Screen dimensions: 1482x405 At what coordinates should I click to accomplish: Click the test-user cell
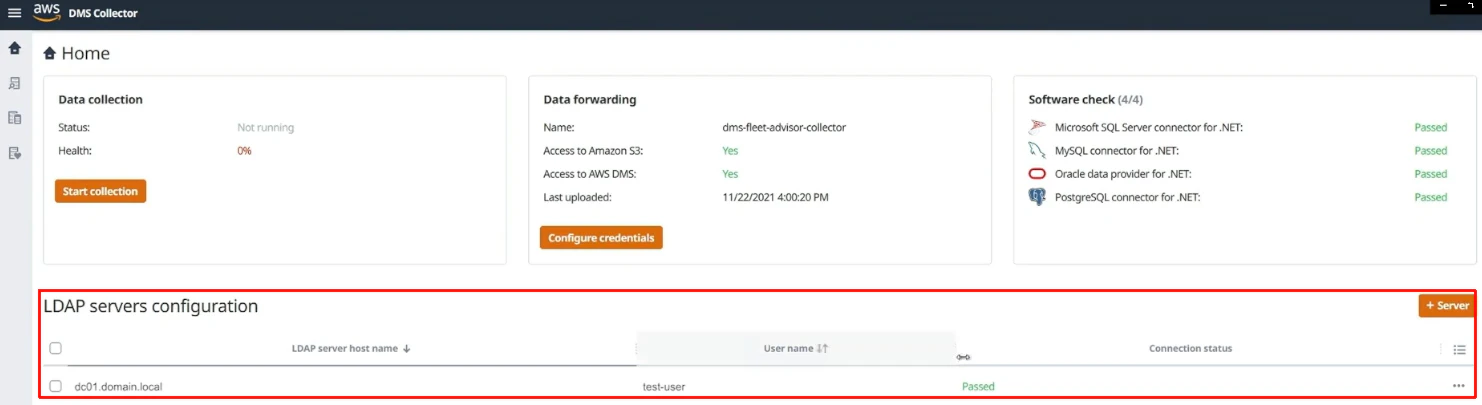click(x=664, y=386)
